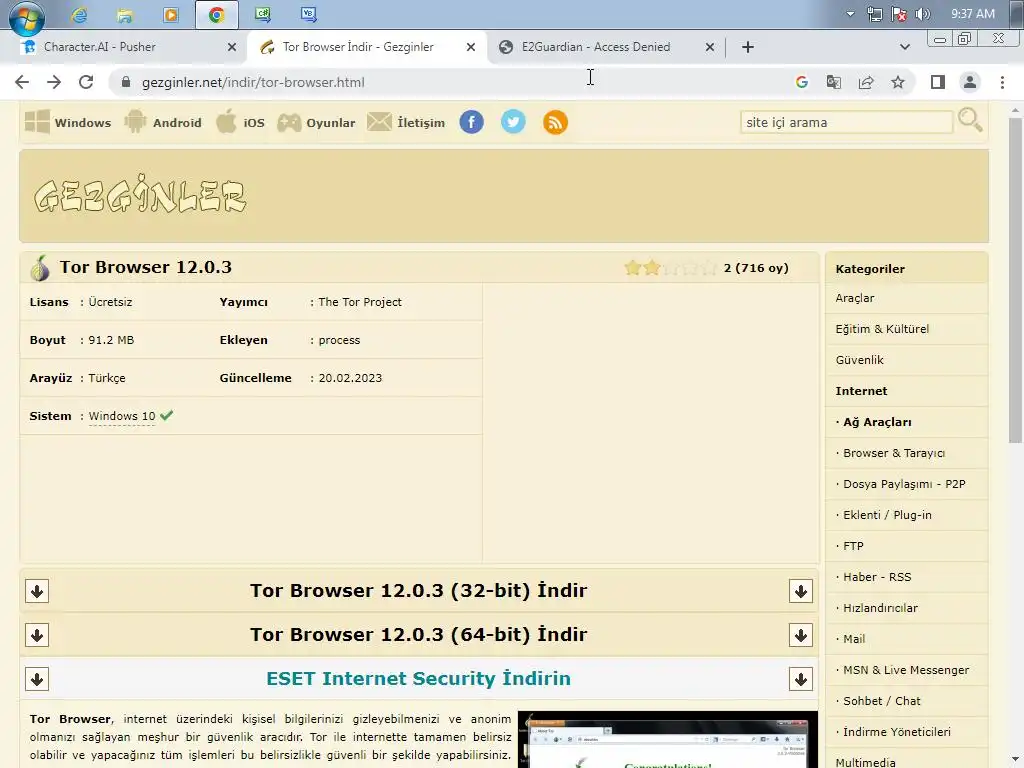Open Haber - RSS subcategory
The image size is (1024, 768).
click(876, 577)
